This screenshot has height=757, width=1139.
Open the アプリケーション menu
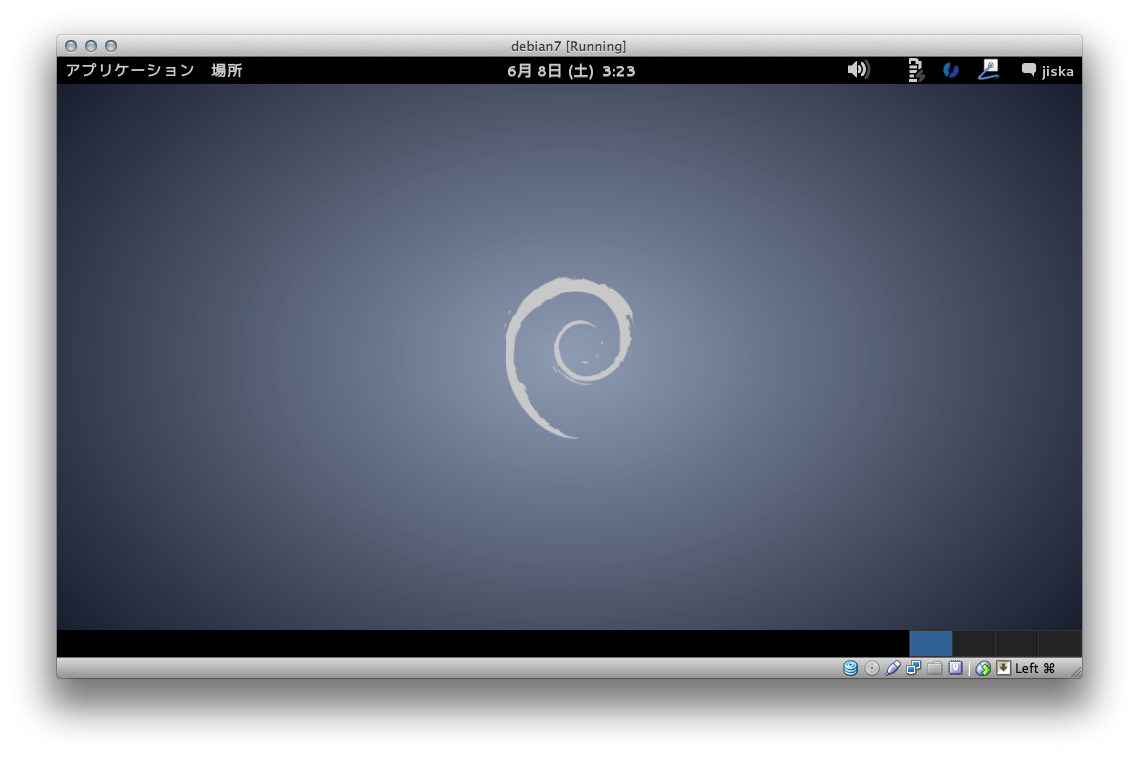[x=130, y=70]
